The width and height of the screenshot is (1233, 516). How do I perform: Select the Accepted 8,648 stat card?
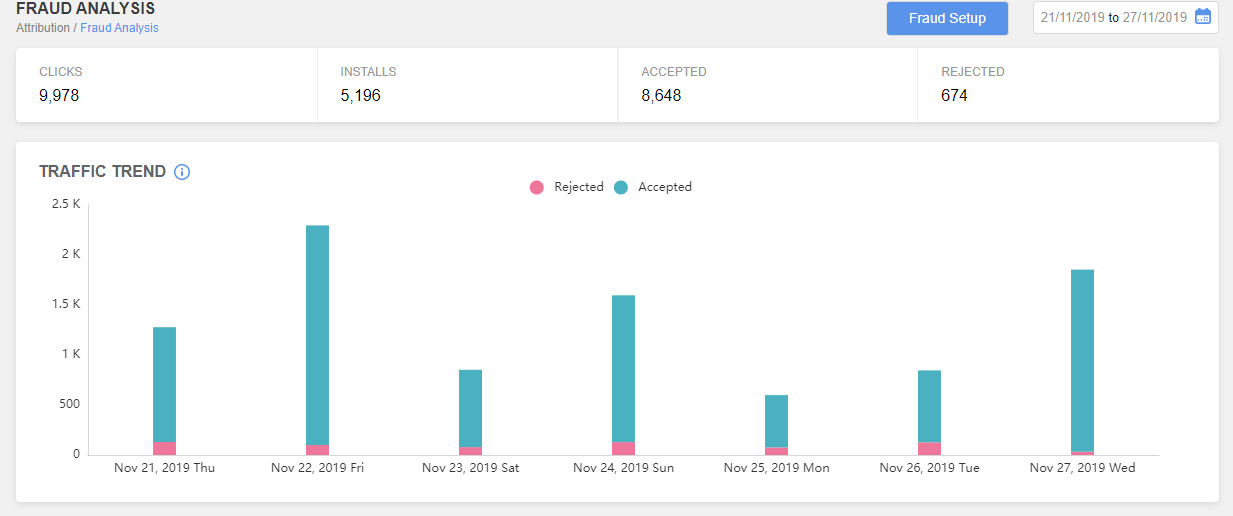[x=767, y=85]
